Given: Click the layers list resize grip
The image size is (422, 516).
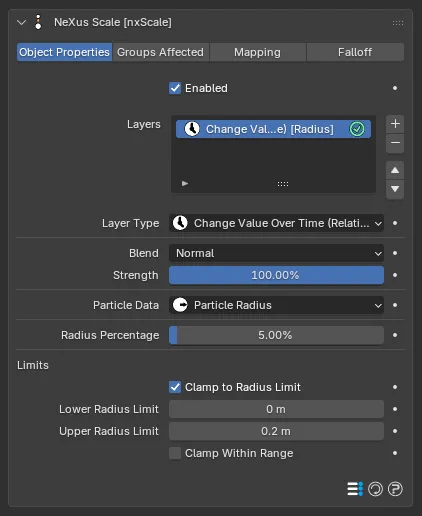Looking at the screenshot, I should pyautogui.click(x=283, y=184).
